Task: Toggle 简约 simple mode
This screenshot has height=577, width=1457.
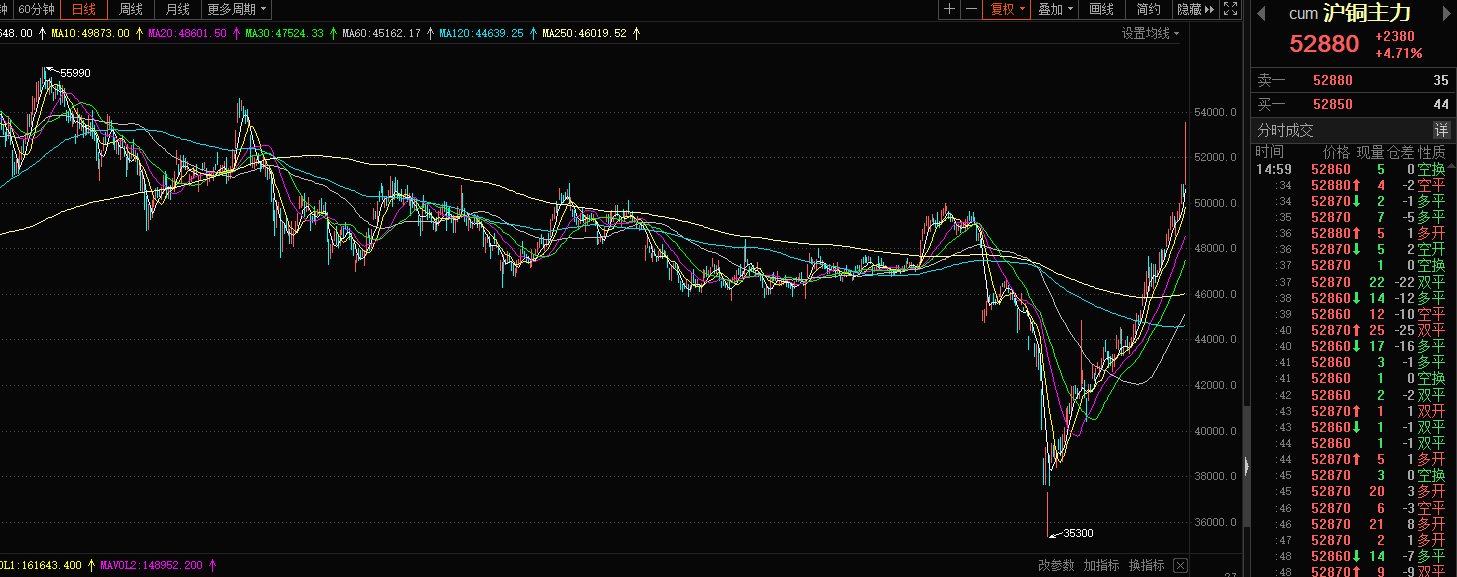Action: [x=1148, y=9]
